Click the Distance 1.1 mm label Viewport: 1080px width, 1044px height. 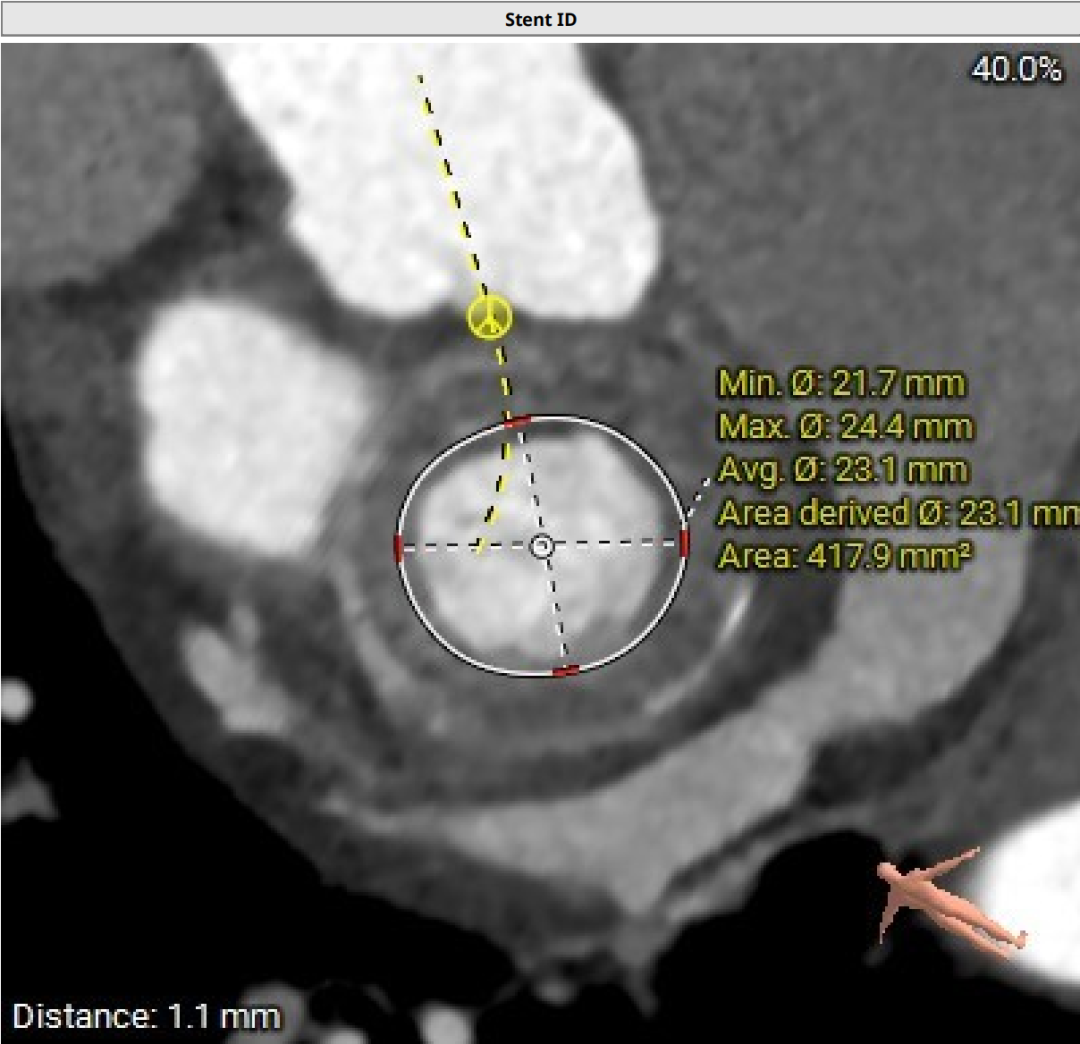(147, 1017)
